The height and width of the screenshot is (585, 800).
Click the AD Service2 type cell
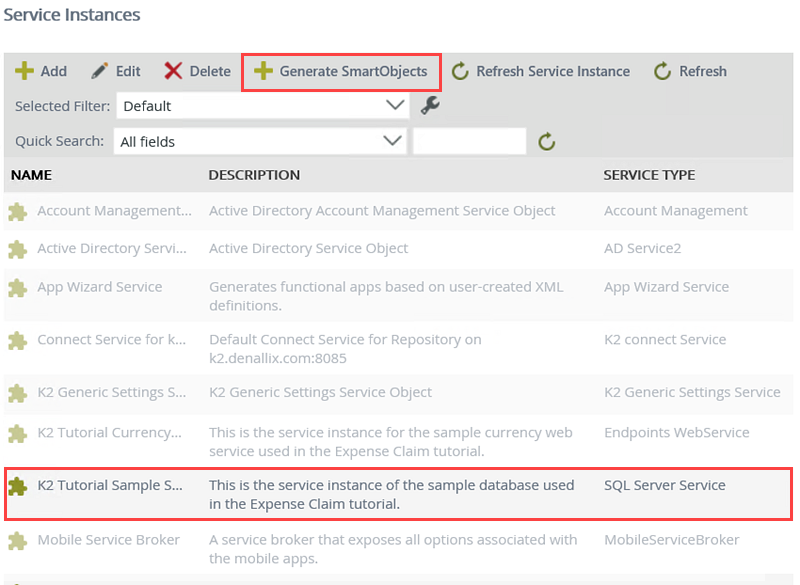pyautogui.click(x=642, y=248)
